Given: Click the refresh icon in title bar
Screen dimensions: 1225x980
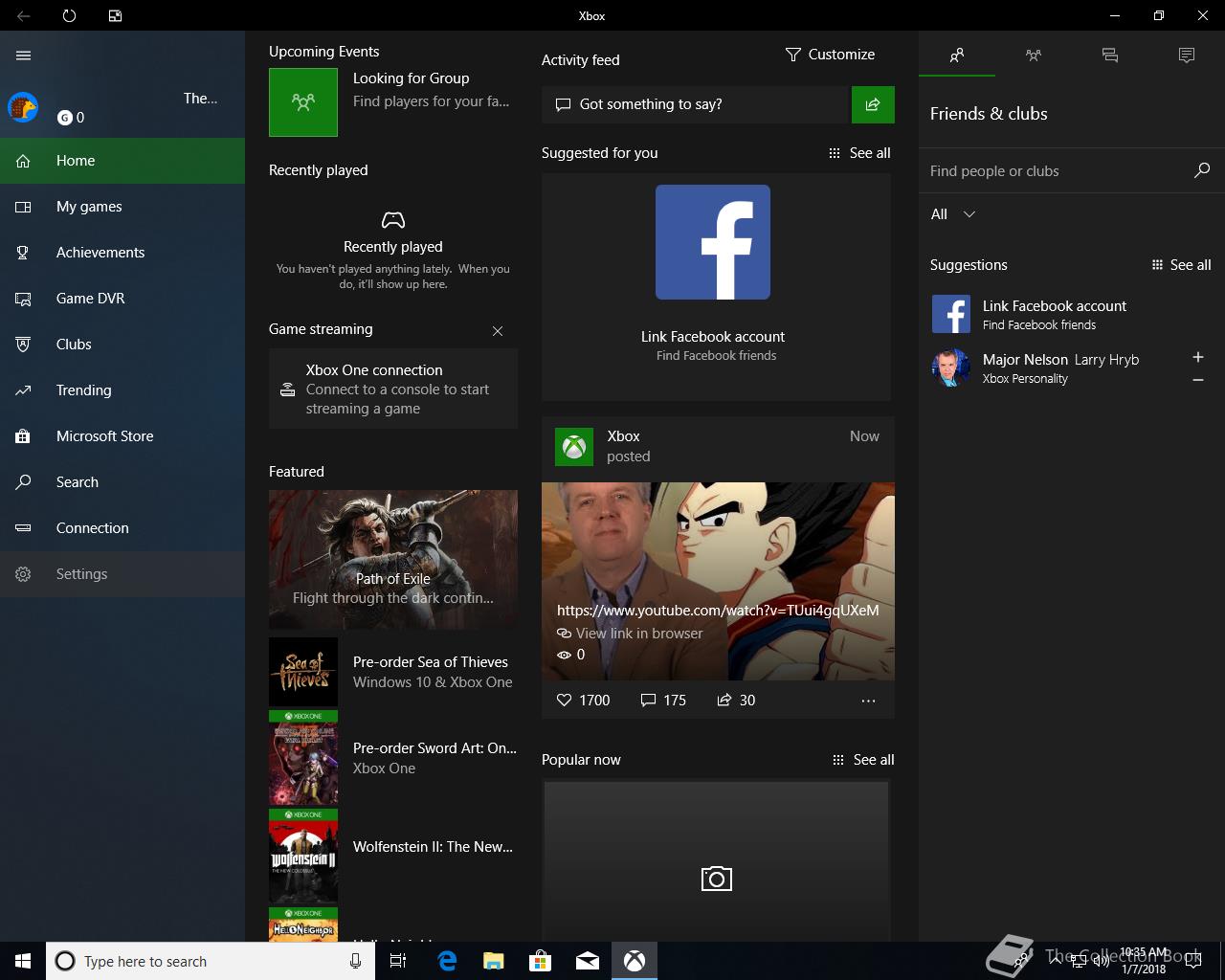Looking at the screenshot, I should pyautogui.click(x=69, y=15).
